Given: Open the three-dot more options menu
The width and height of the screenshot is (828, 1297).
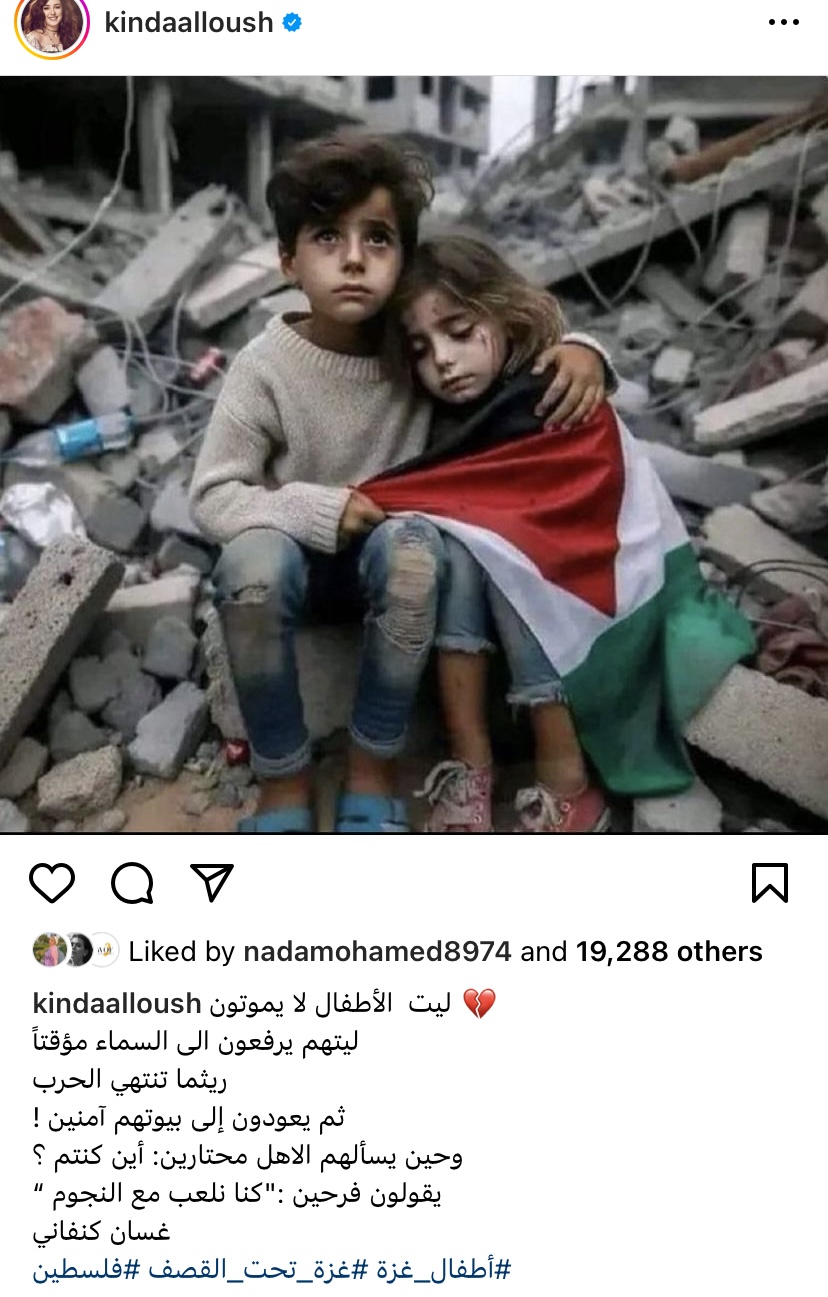Looking at the screenshot, I should click(783, 23).
